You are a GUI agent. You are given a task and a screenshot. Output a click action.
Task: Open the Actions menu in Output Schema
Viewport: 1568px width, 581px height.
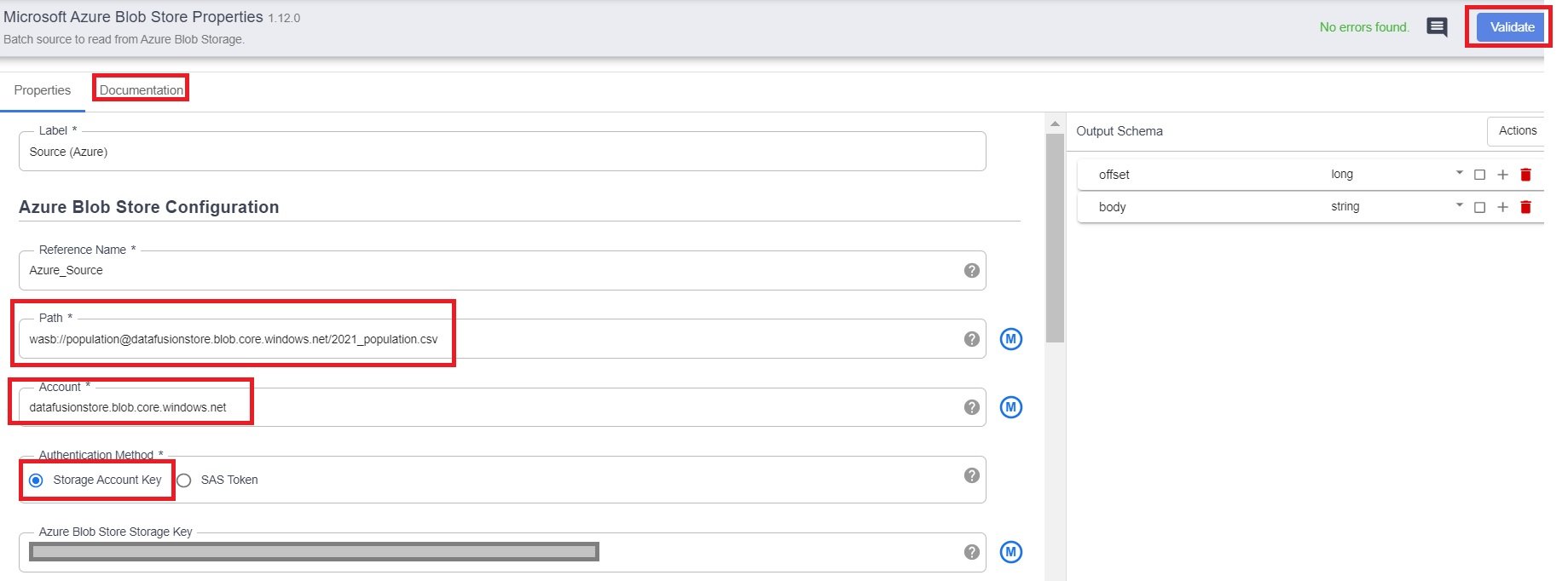(1517, 130)
